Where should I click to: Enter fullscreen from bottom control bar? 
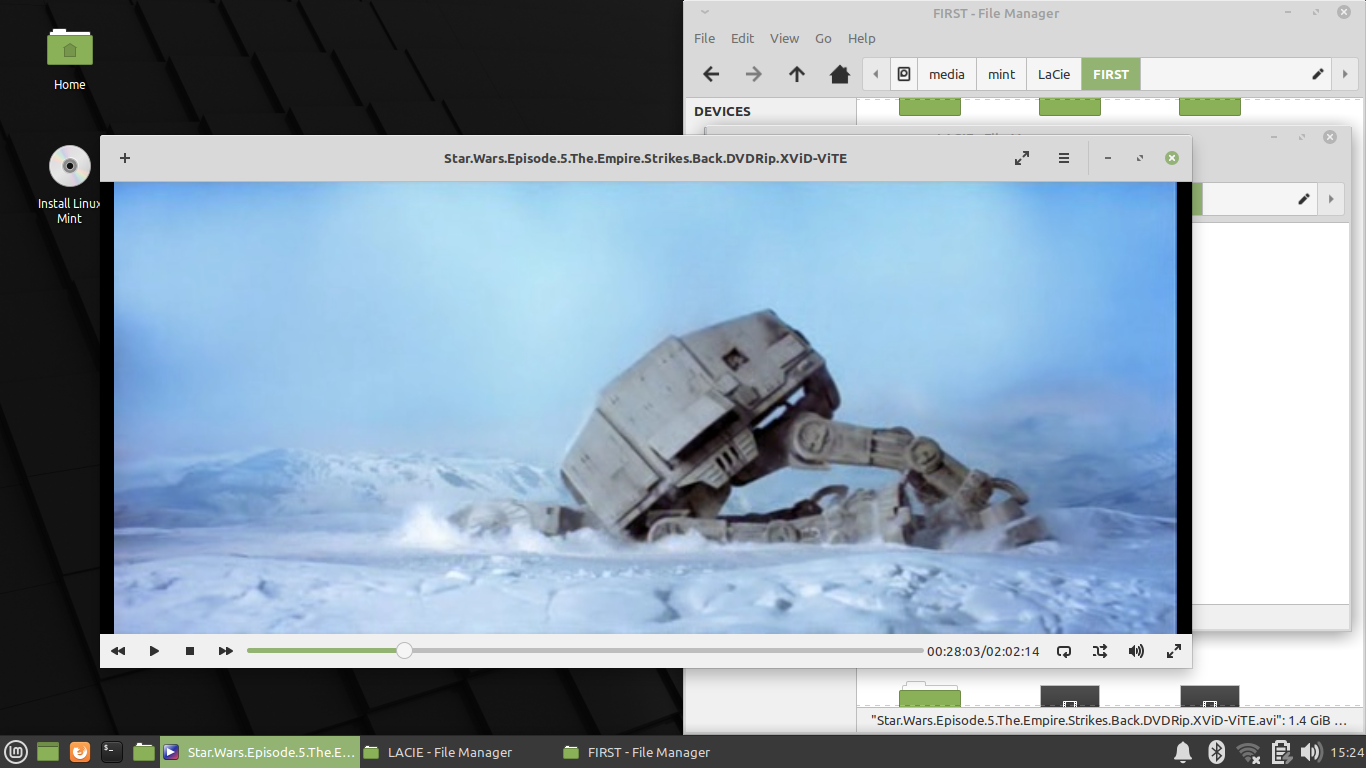tap(1174, 651)
